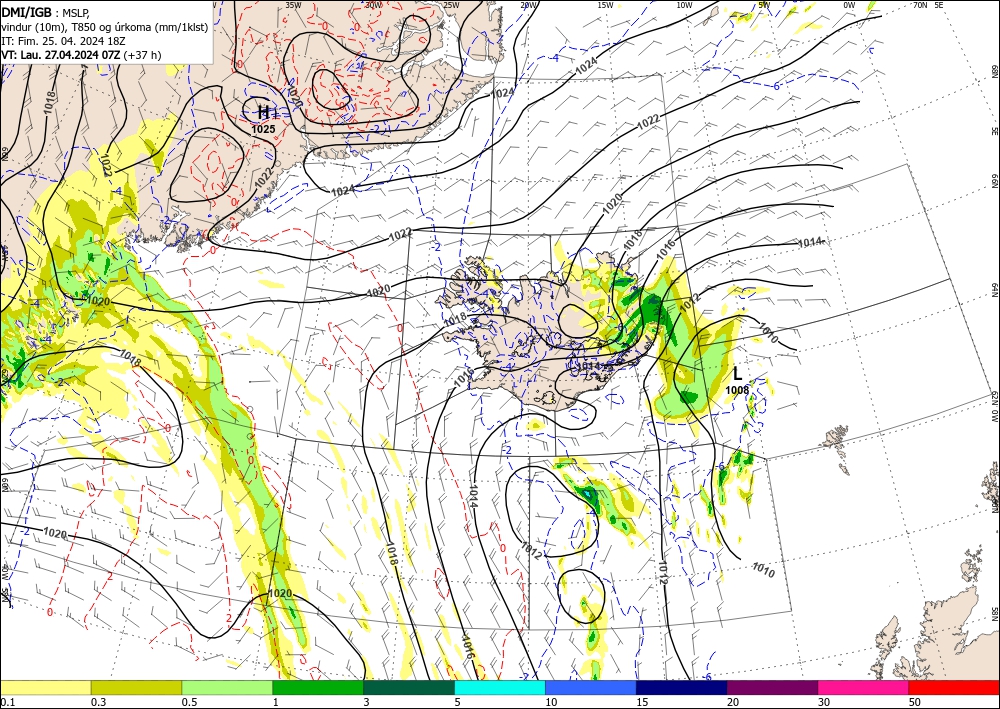
Task: Click the '15W' longitude label
Action: coord(605,5)
